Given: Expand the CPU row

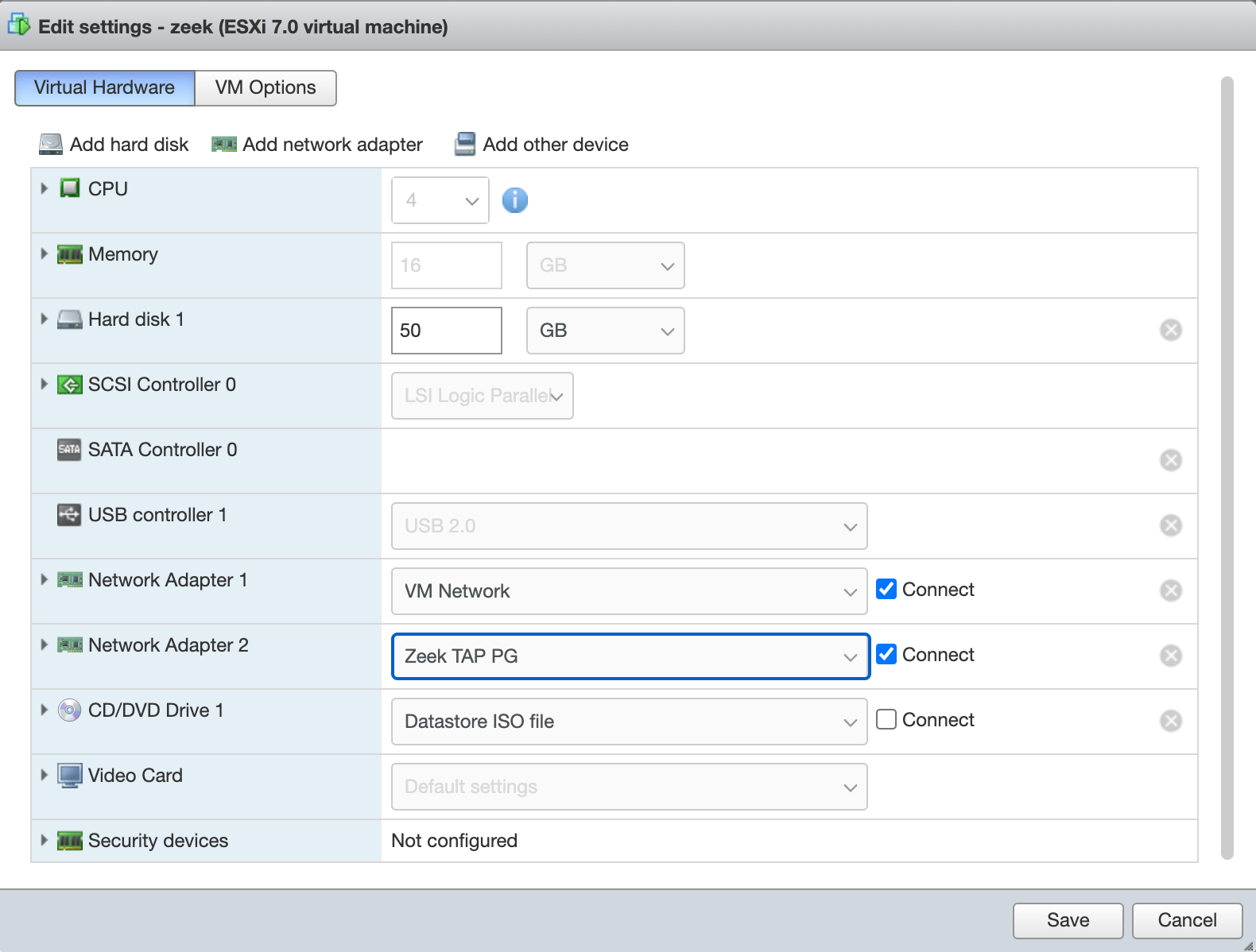Looking at the screenshot, I should [x=45, y=188].
